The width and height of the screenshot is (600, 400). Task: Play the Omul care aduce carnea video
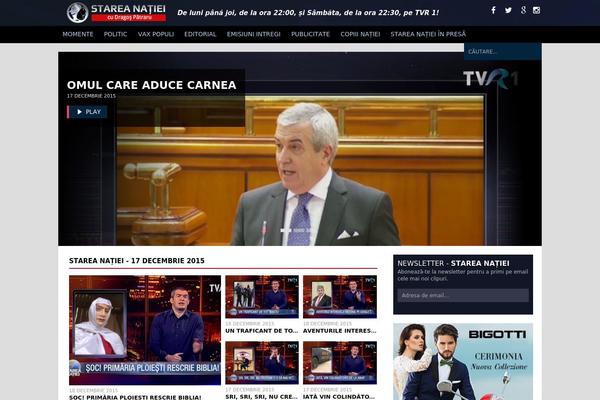tap(88, 112)
